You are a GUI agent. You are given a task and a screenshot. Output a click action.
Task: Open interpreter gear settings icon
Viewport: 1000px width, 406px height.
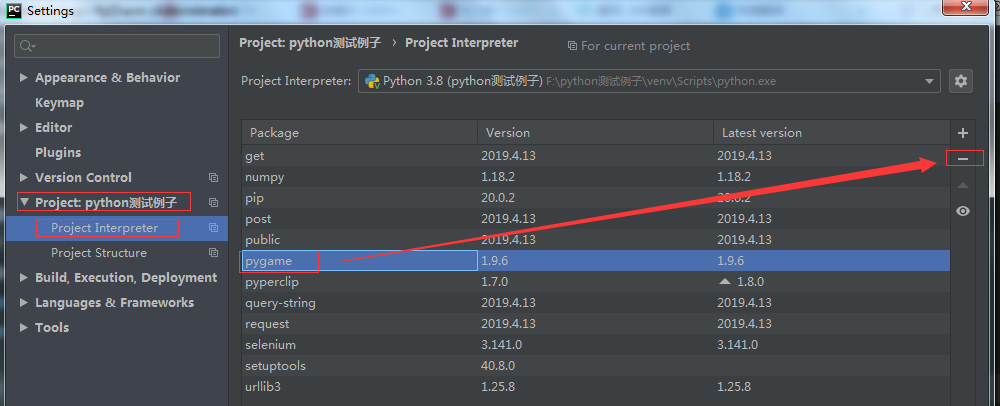point(961,81)
